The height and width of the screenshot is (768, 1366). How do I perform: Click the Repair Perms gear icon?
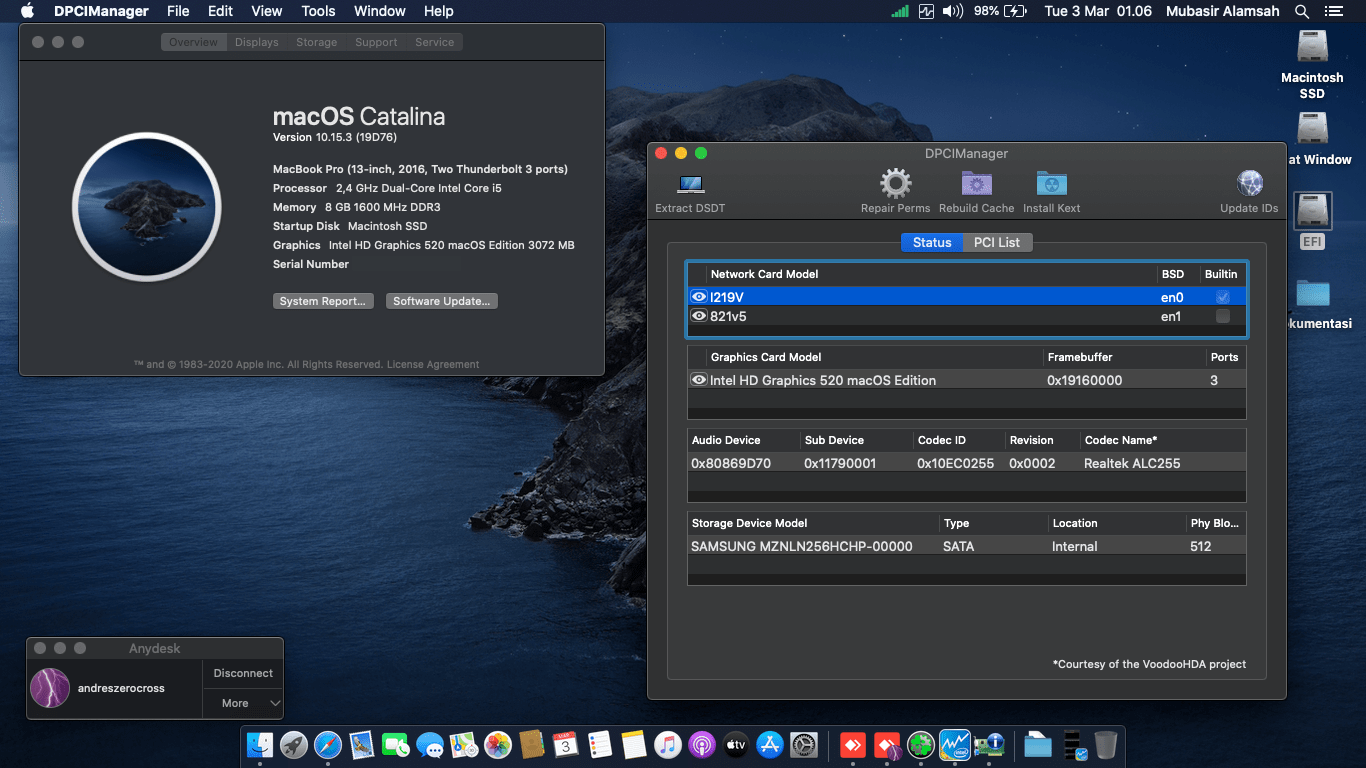[x=895, y=184]
